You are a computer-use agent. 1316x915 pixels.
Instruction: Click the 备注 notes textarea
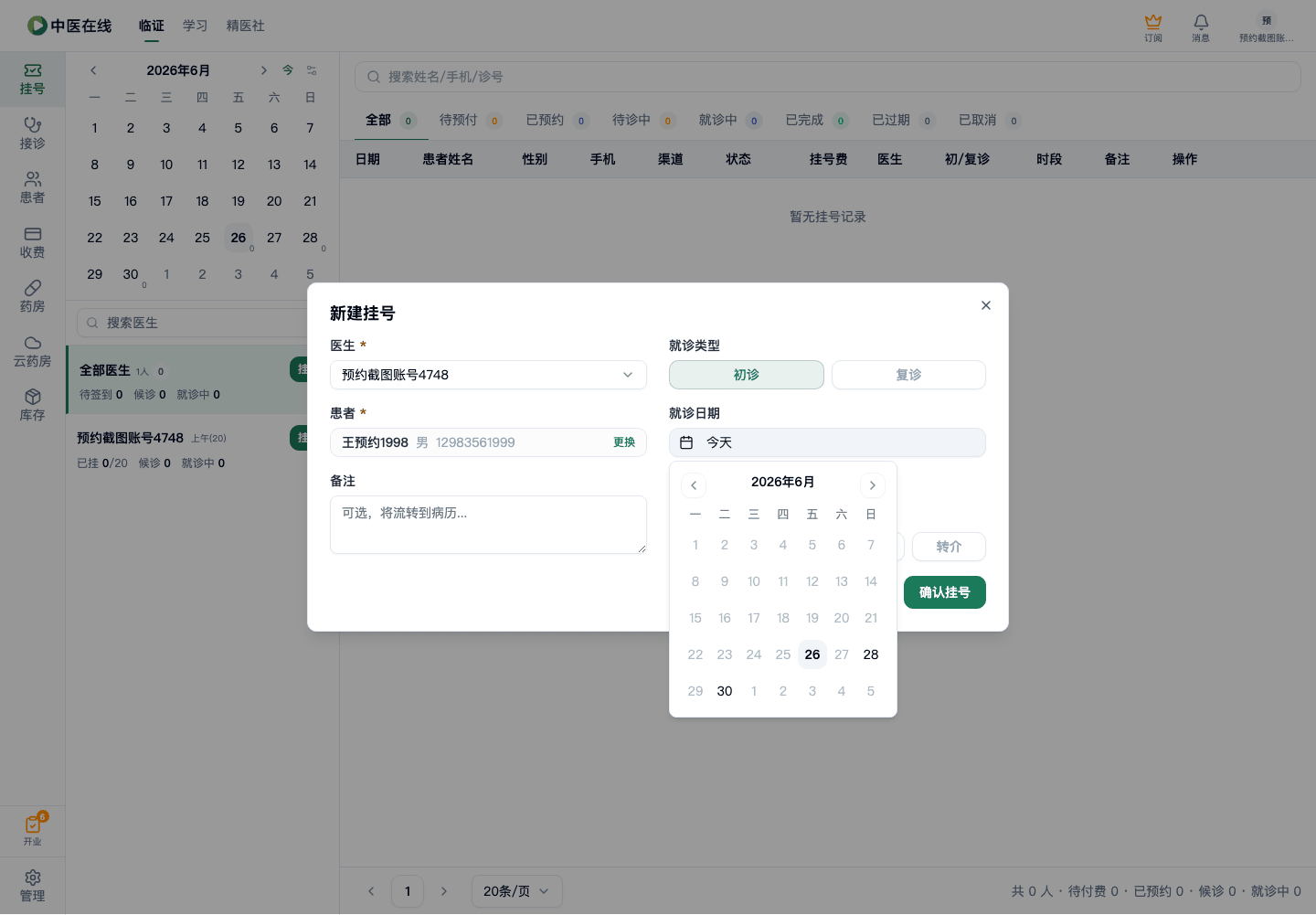click(488, 525)
